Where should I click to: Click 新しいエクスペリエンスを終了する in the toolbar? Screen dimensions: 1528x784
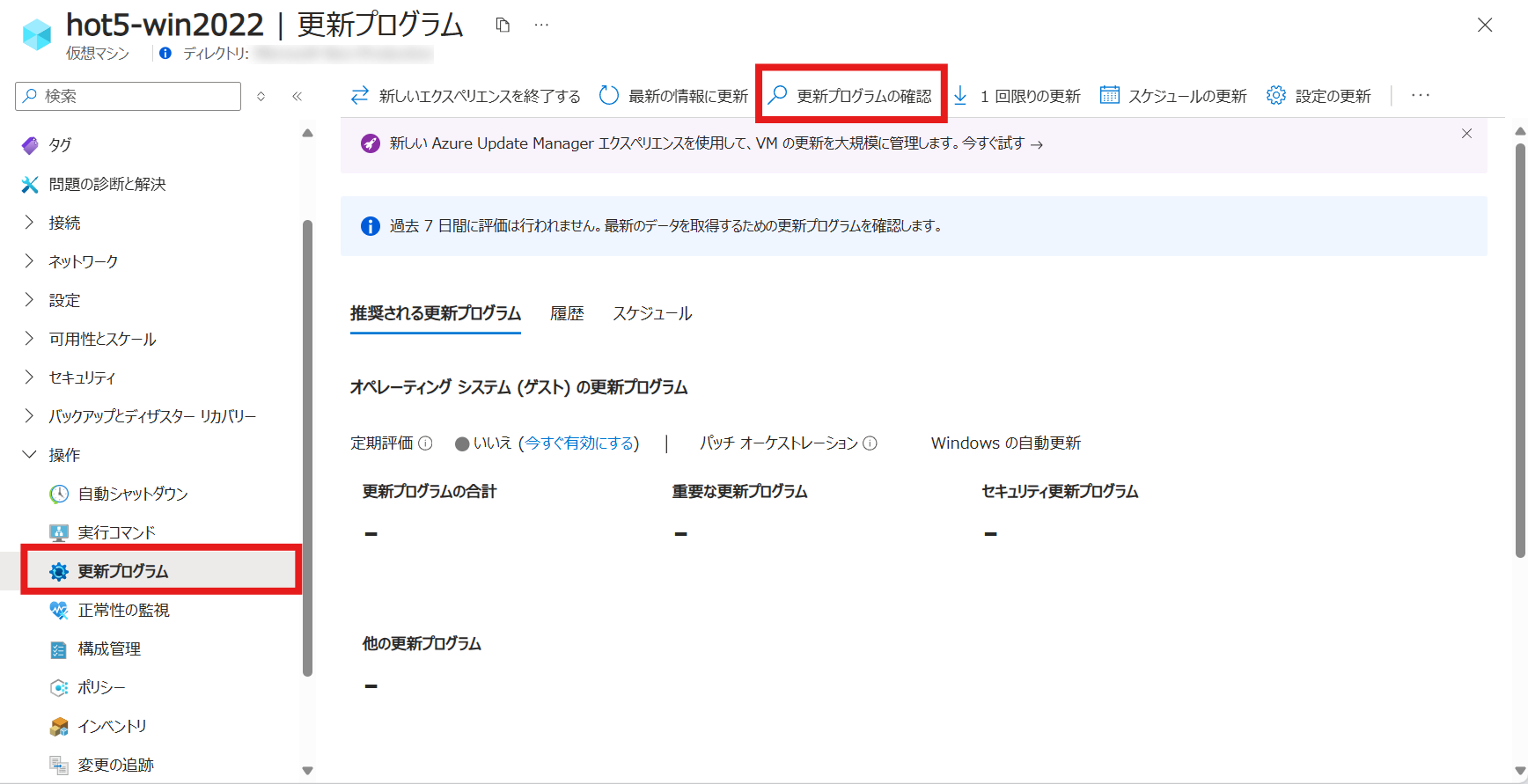pos(466,96)
